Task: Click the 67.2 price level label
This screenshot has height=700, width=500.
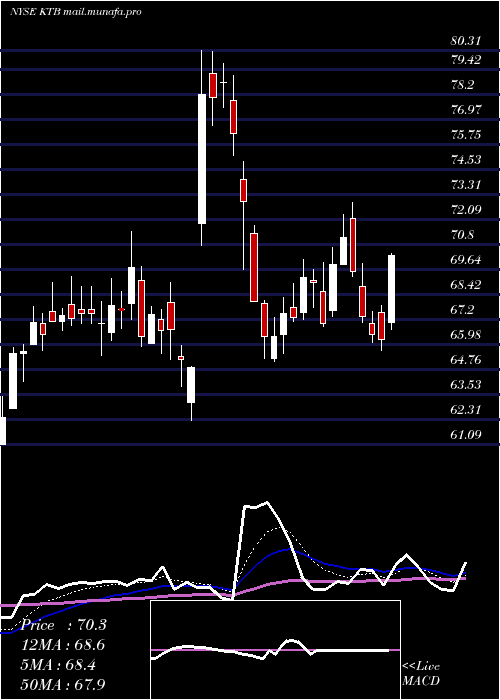Action: tap(462, 310)
